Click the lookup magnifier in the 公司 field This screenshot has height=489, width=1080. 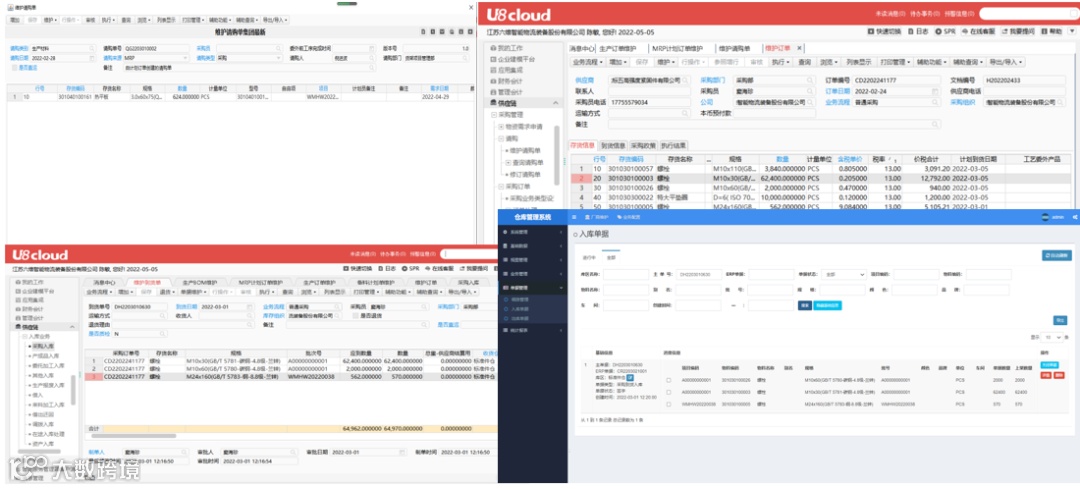(811, 103)
